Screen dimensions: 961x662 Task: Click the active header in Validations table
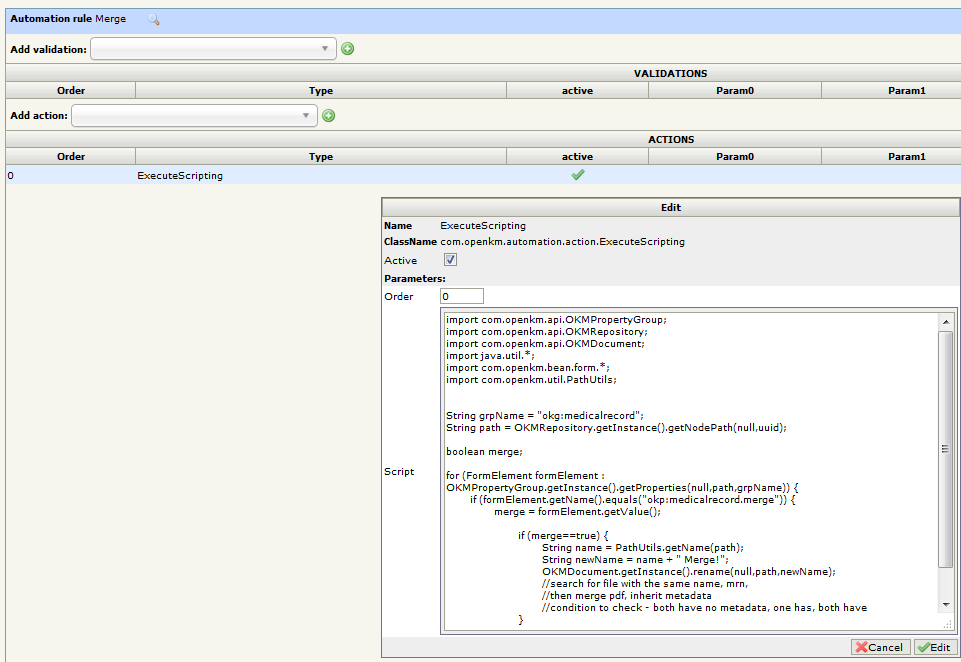pyautogui.click(x=577, y=90)
